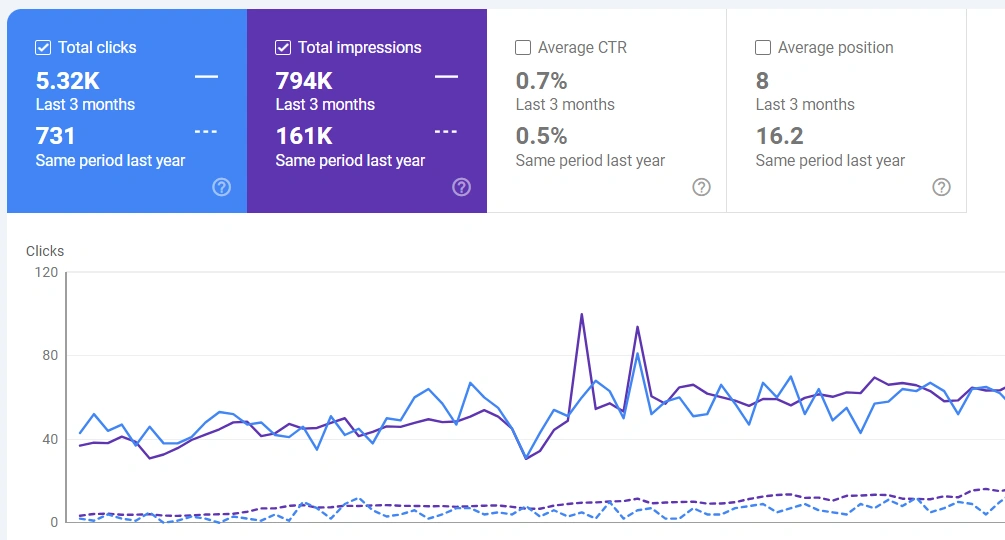1005x540 pixels.
Task: Open the Total impressions help icon
Action: (461, 187)
